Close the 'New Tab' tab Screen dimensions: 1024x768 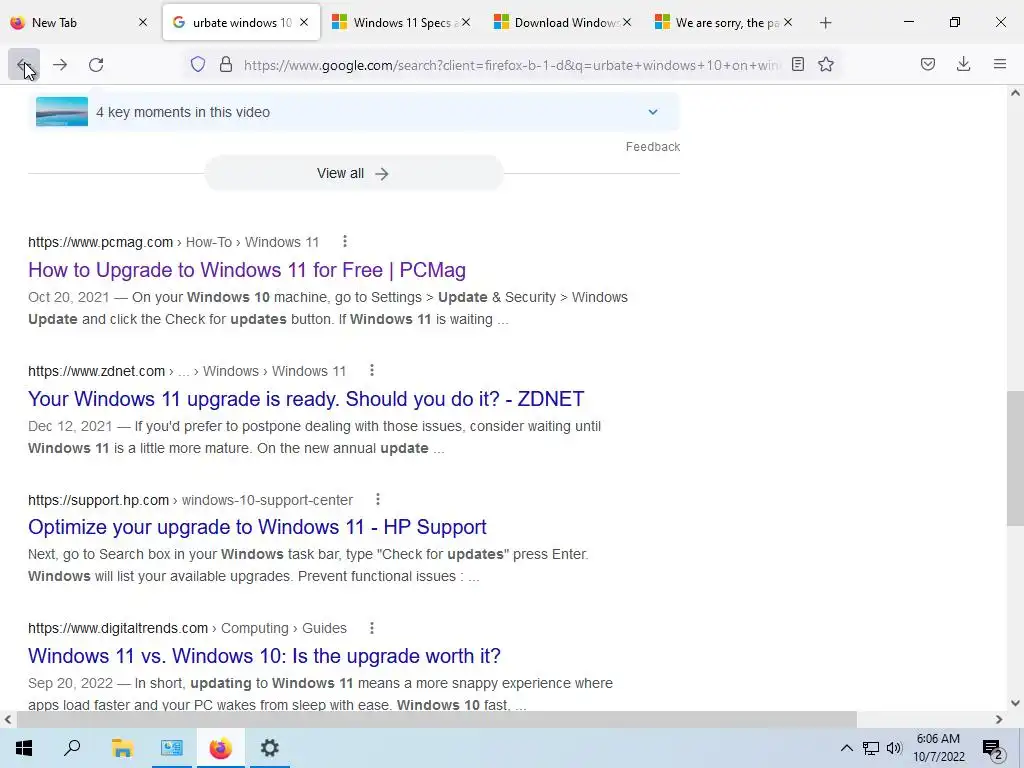143,22
